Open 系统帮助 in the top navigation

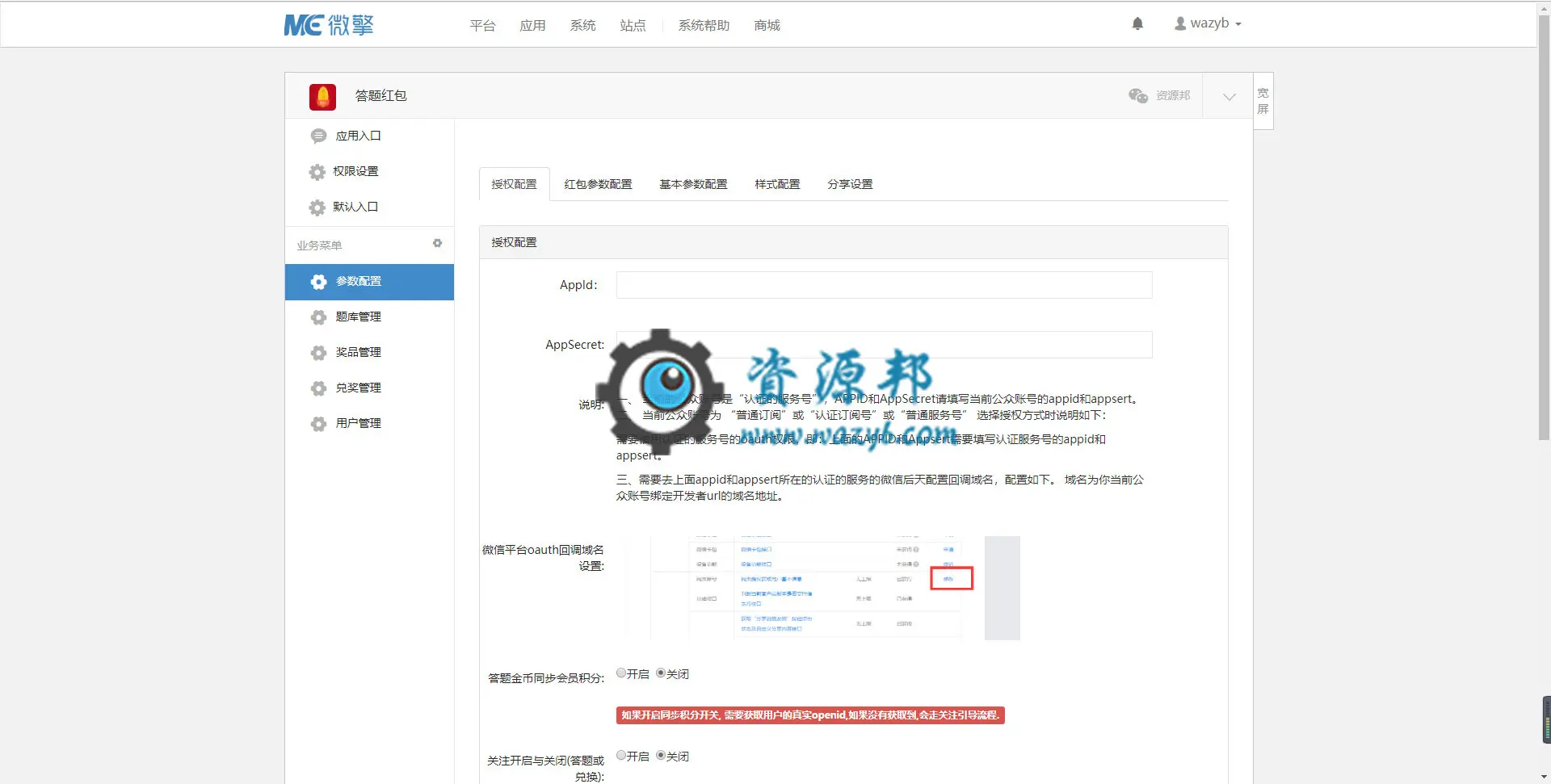coord(704,25)
